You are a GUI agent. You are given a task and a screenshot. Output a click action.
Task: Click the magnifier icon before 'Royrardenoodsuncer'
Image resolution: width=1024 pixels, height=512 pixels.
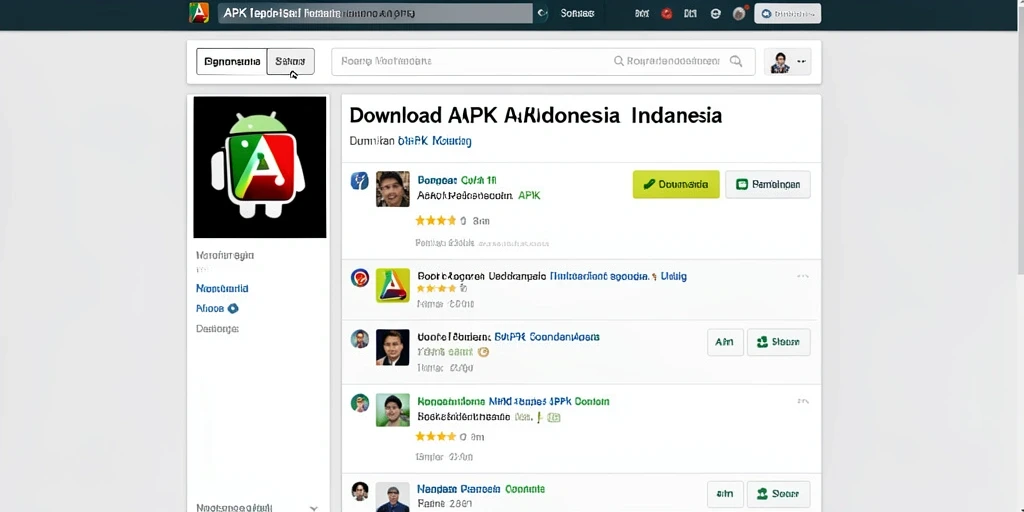[x=619, y=61]
